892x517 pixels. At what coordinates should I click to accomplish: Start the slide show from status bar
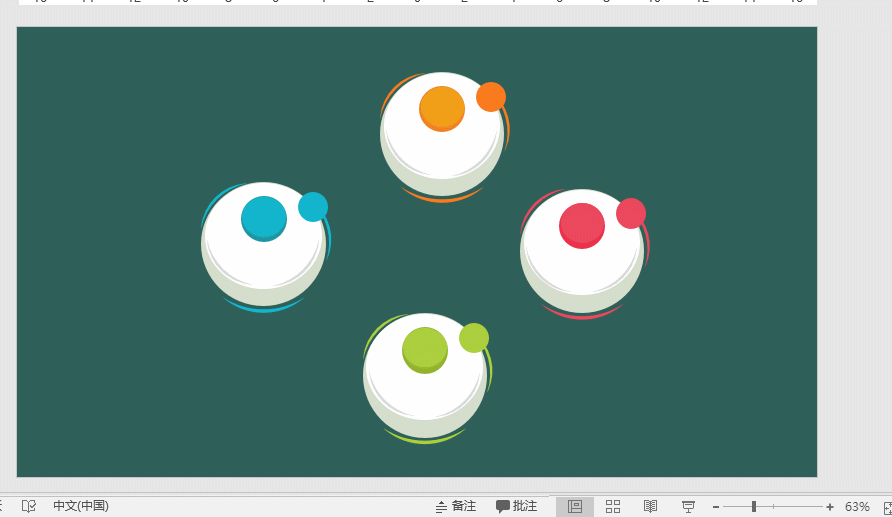tap(688, 507)
